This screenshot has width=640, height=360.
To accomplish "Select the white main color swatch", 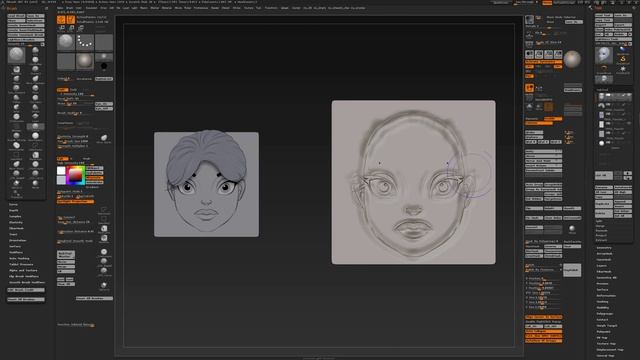I will coord(61,171).
